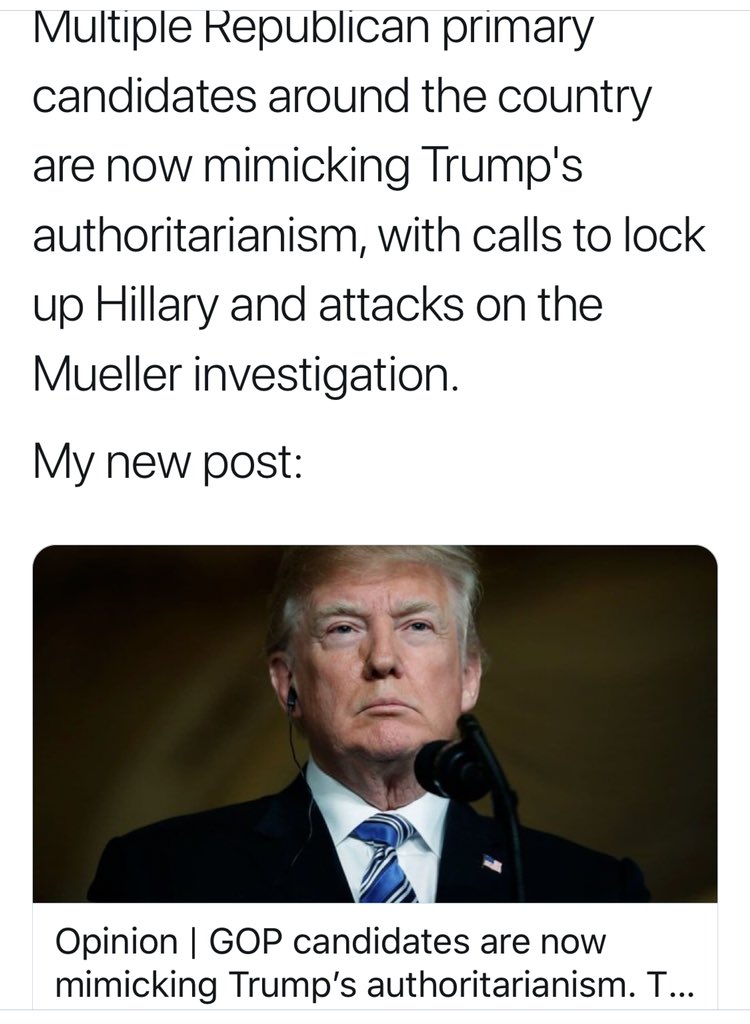This screenshot has height=1024, width=750.
Task: Tap the 'are now mimicking Trump's' tweet line
Action: click(308, 168)
